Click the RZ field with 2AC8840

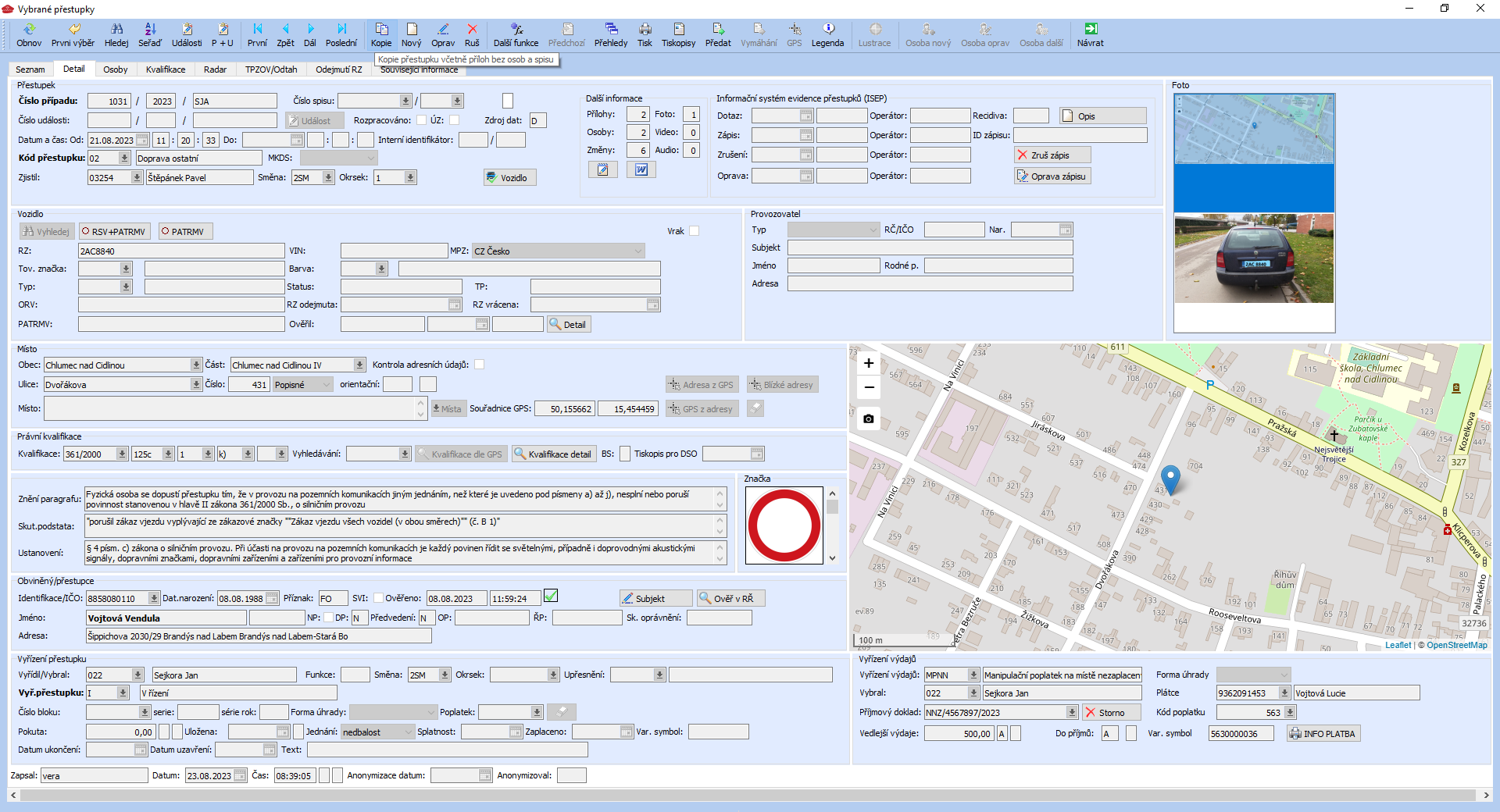(181, 251)
